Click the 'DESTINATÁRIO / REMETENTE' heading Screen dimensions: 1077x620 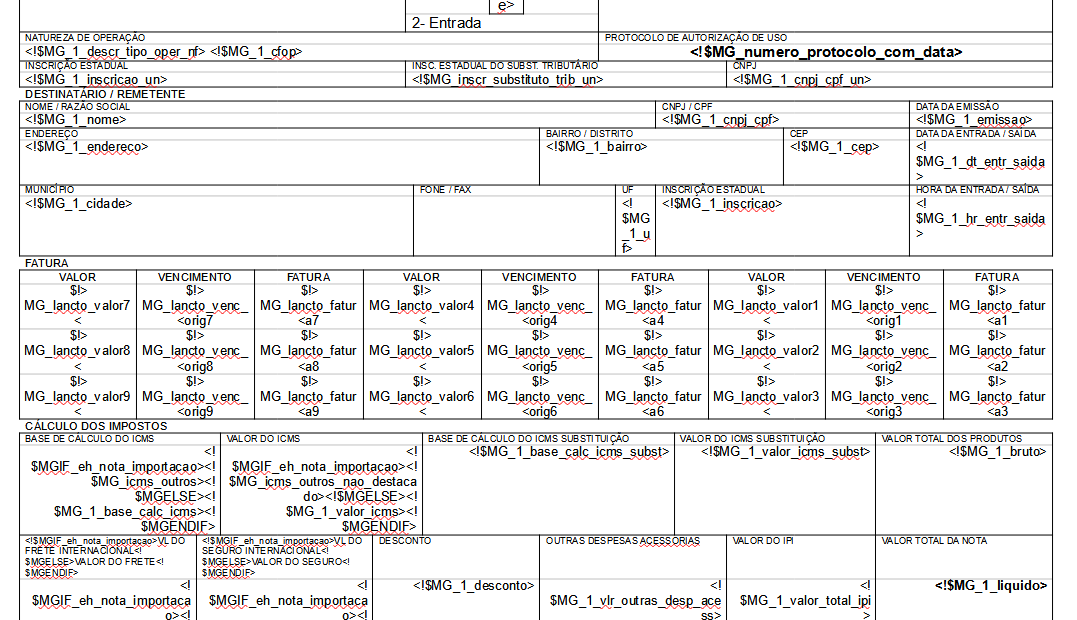point(105,94)
